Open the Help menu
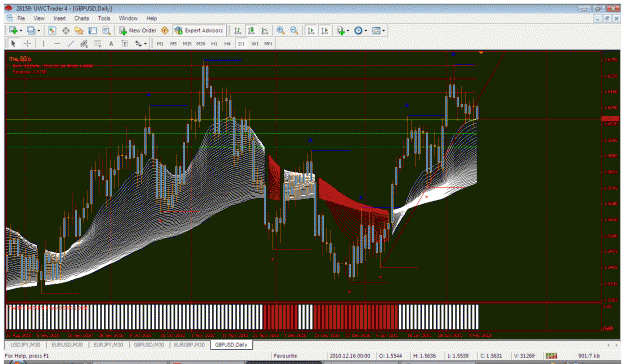Viewport: 625px width, 364px height. coord(151,18)
